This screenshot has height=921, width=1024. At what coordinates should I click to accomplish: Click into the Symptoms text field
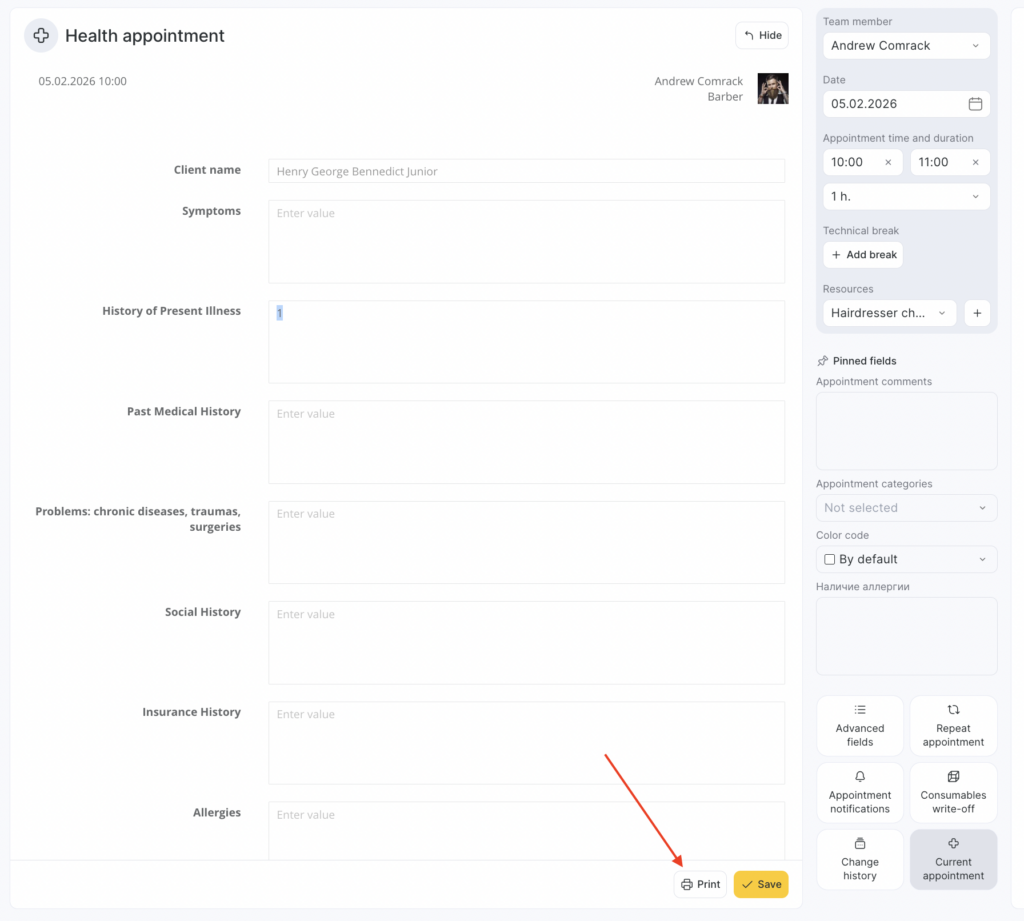[526, 242]
